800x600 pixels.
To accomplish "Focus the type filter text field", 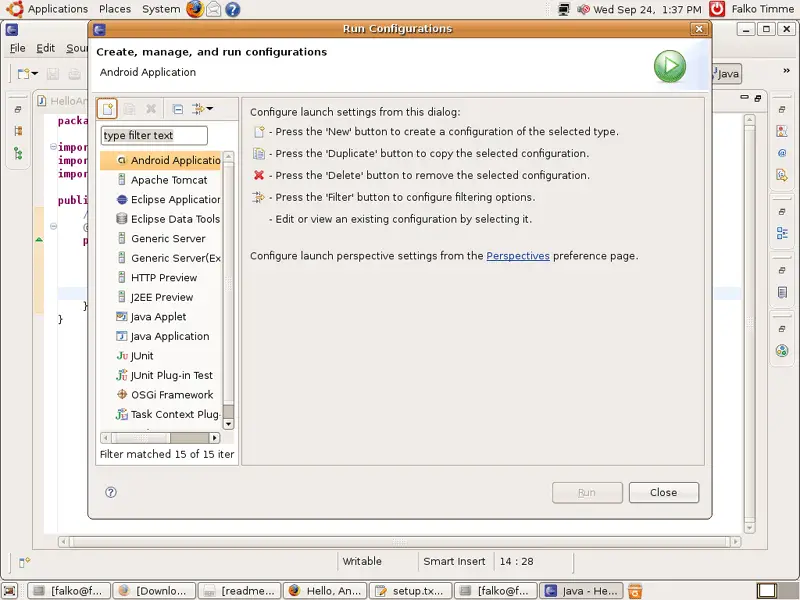I will coord(154,136).
